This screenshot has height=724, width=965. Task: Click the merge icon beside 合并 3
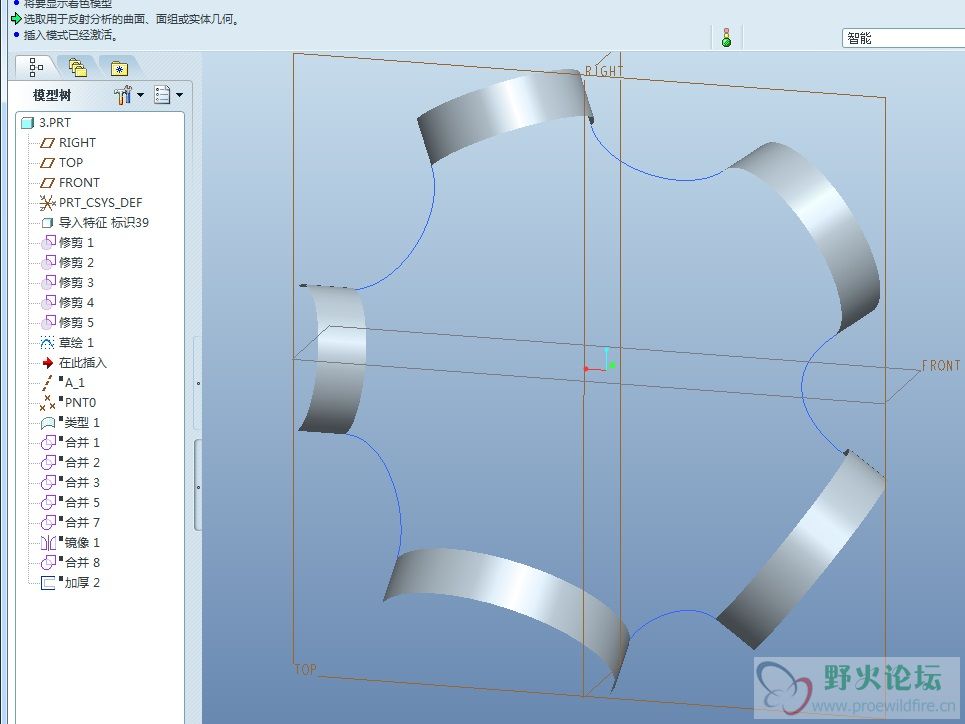[x=48, y=483]
